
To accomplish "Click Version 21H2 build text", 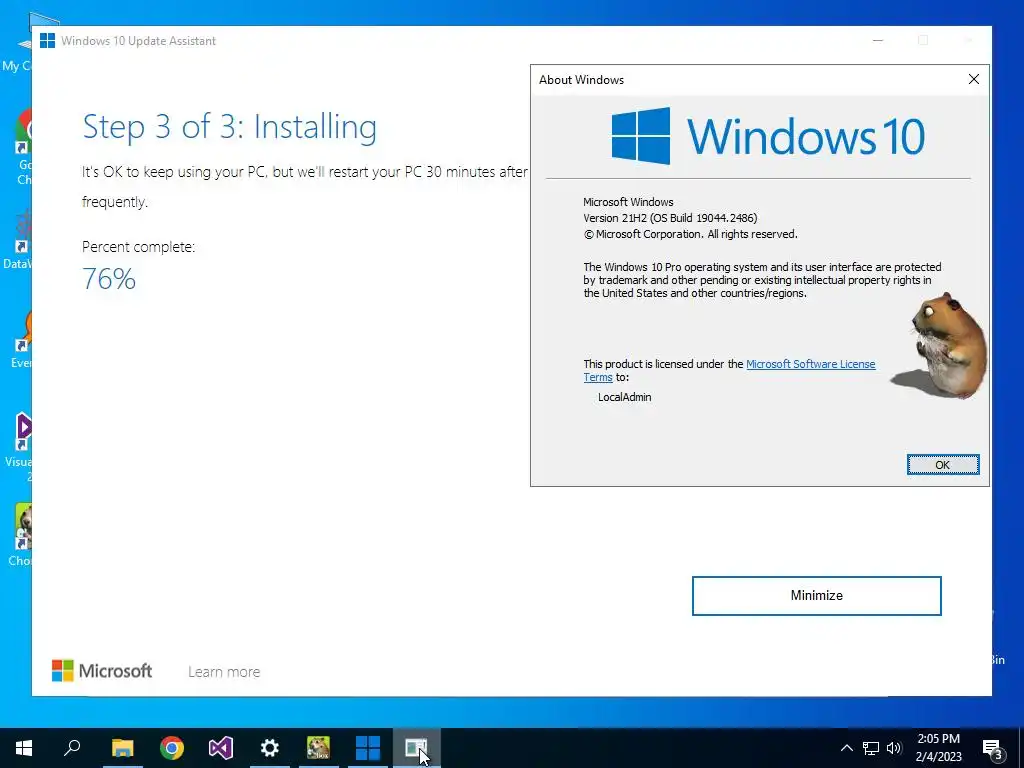I will 670,218.
